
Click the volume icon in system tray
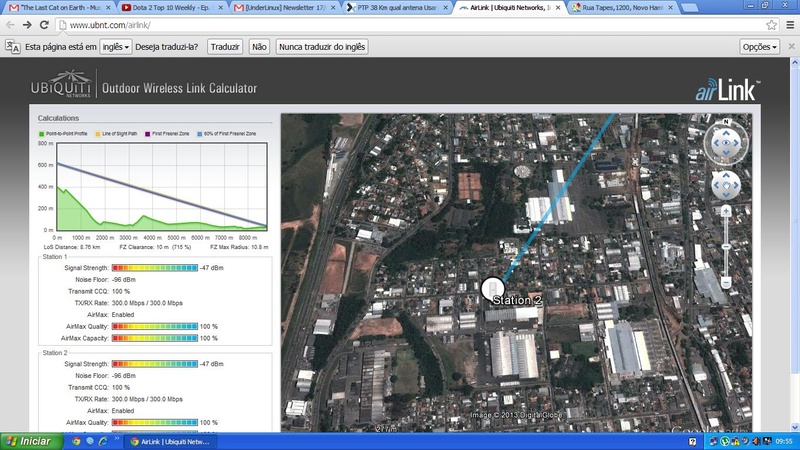tap(755, 441)
